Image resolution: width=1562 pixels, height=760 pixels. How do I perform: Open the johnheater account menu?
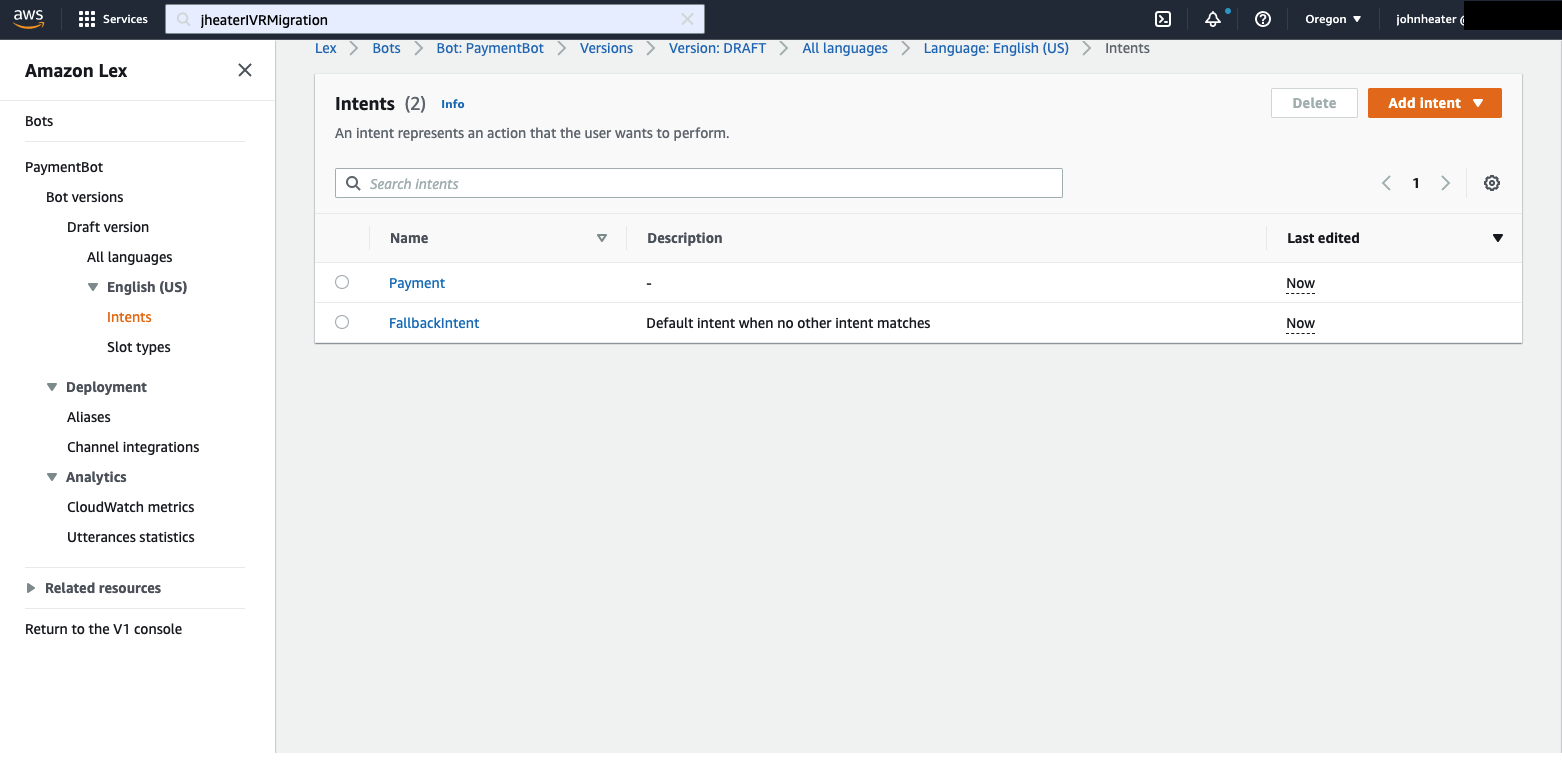(x=1430, y=19)
